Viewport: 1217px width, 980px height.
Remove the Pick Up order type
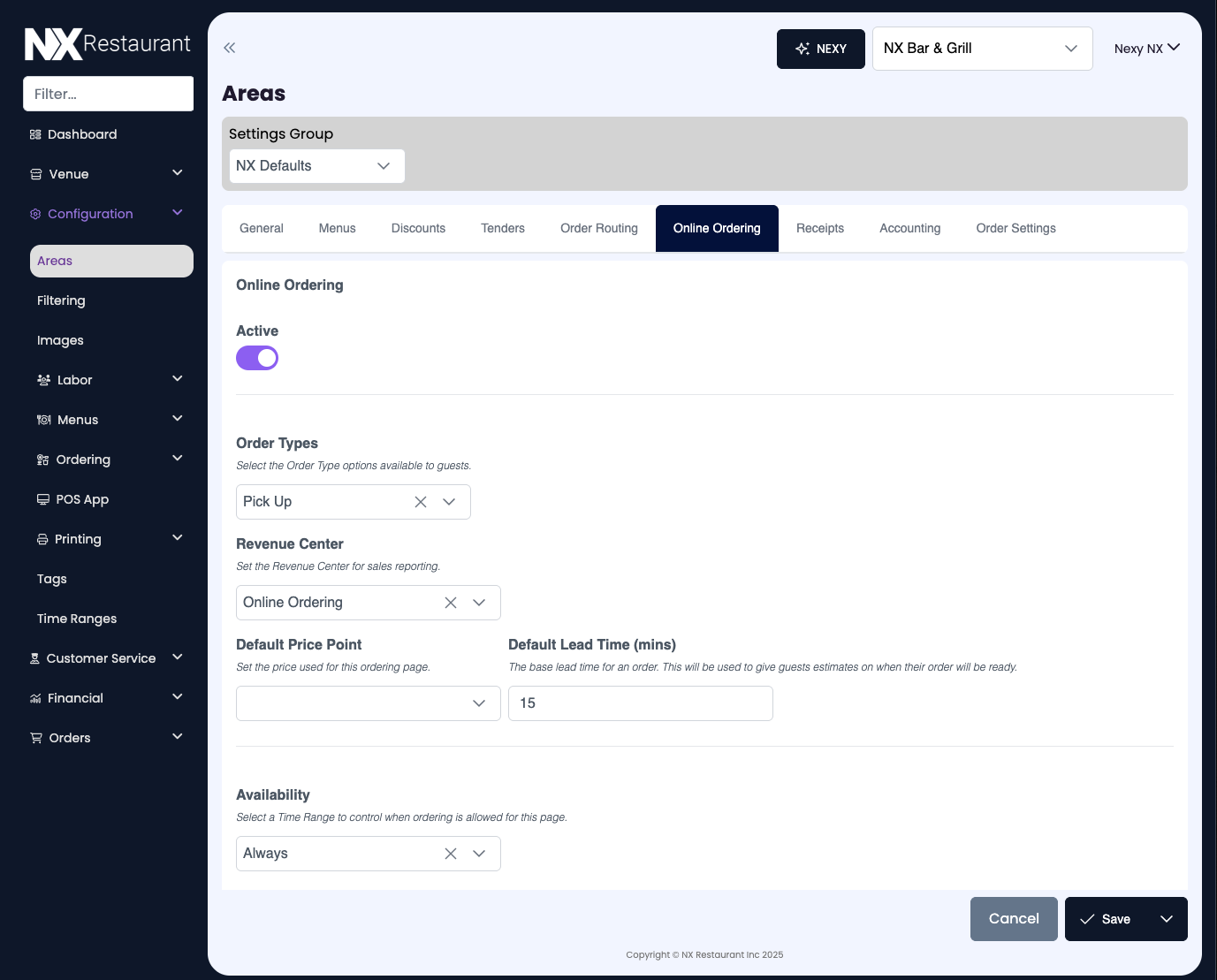point(420,501)
